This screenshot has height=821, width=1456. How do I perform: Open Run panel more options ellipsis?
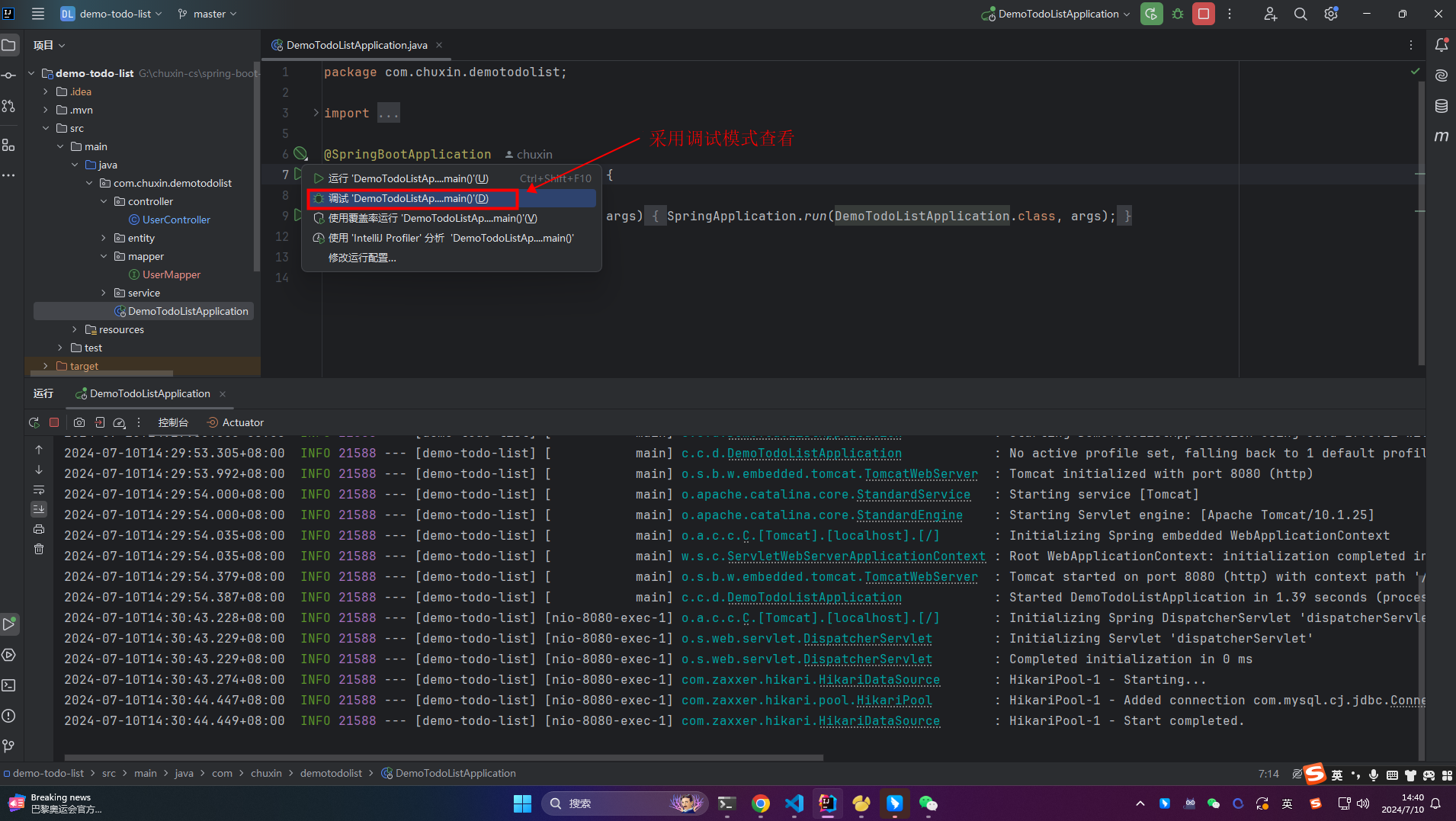coord(139,422)
